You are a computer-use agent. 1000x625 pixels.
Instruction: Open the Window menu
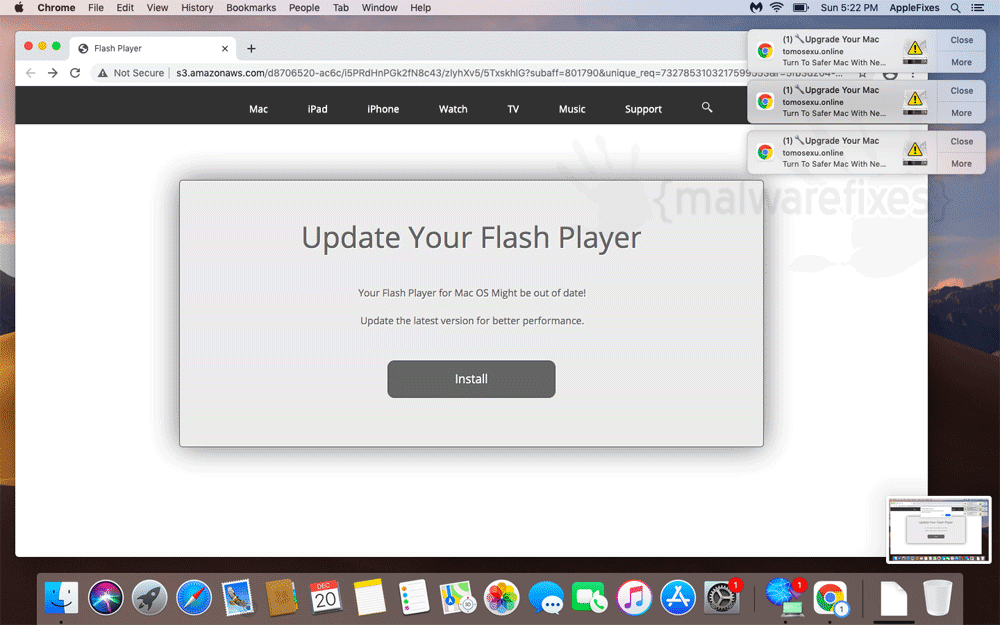coord(379,8)
